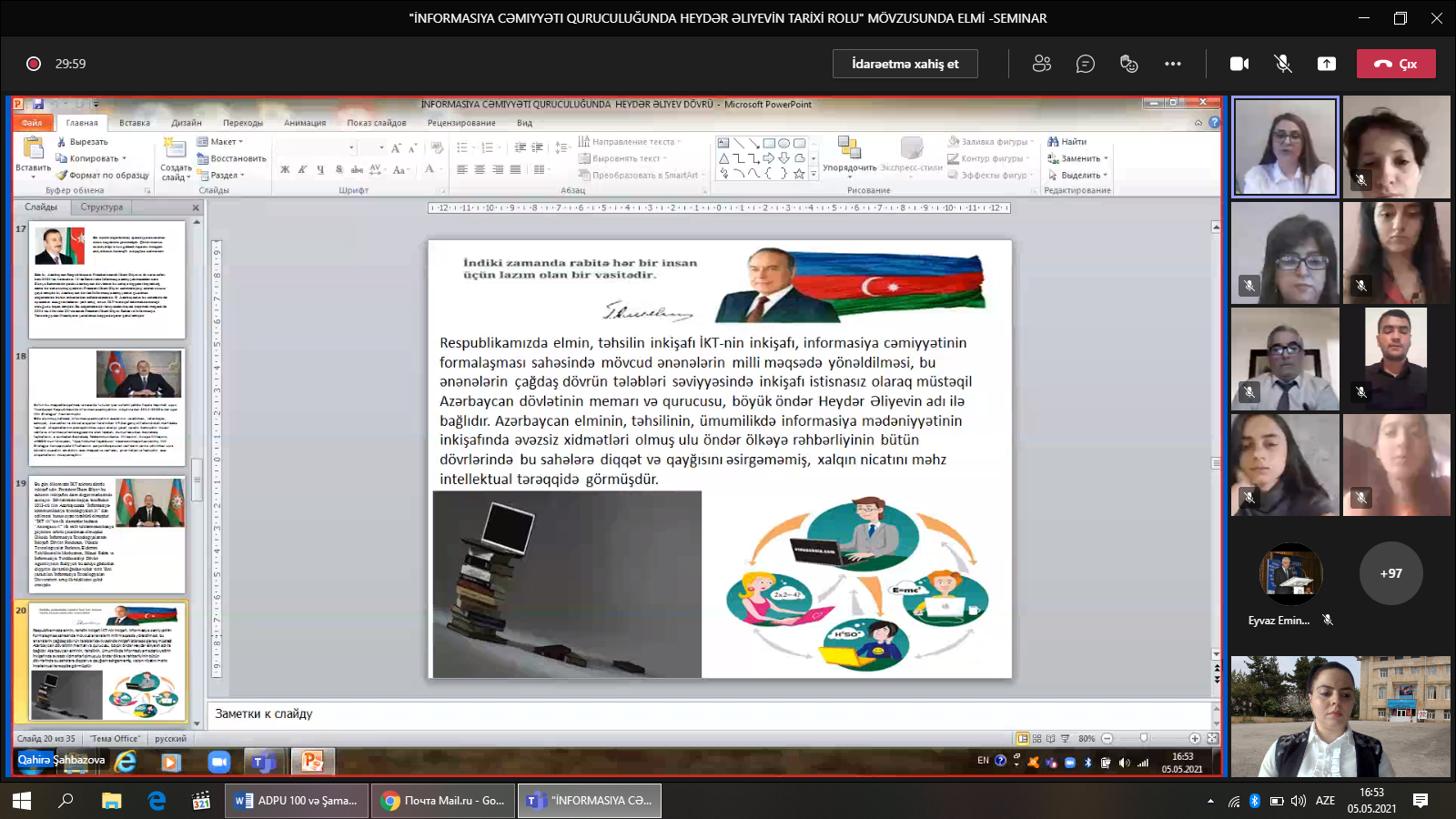Launch Microsoft Edge from the taskbar
Screen dimensions: 1456x819
click(157, 801)
